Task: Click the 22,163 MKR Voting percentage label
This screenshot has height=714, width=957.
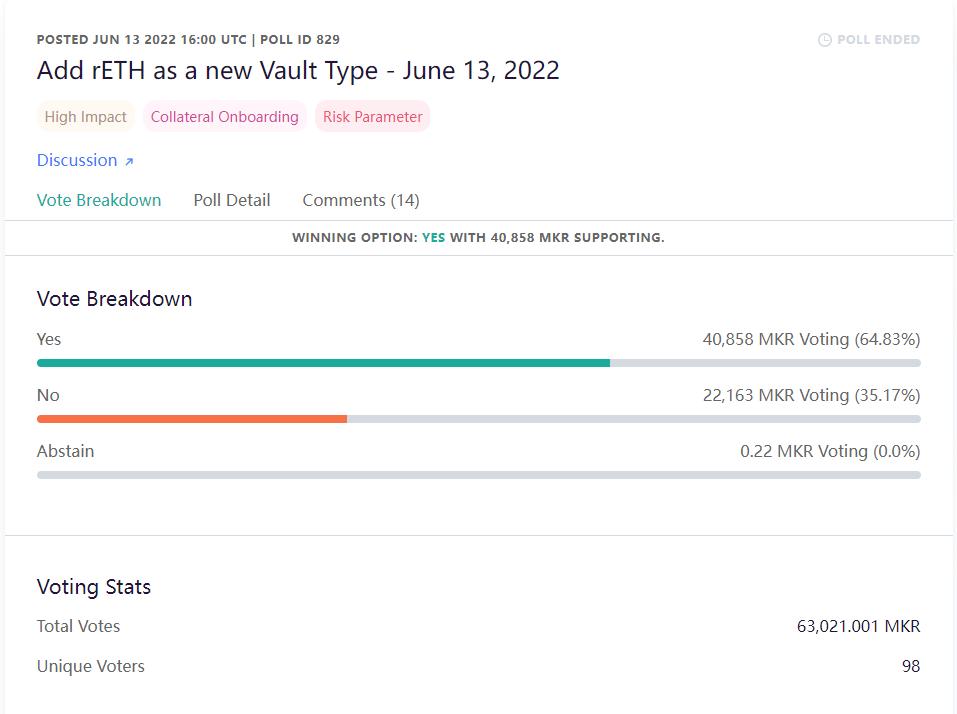Action: click(x=811, y=395)
